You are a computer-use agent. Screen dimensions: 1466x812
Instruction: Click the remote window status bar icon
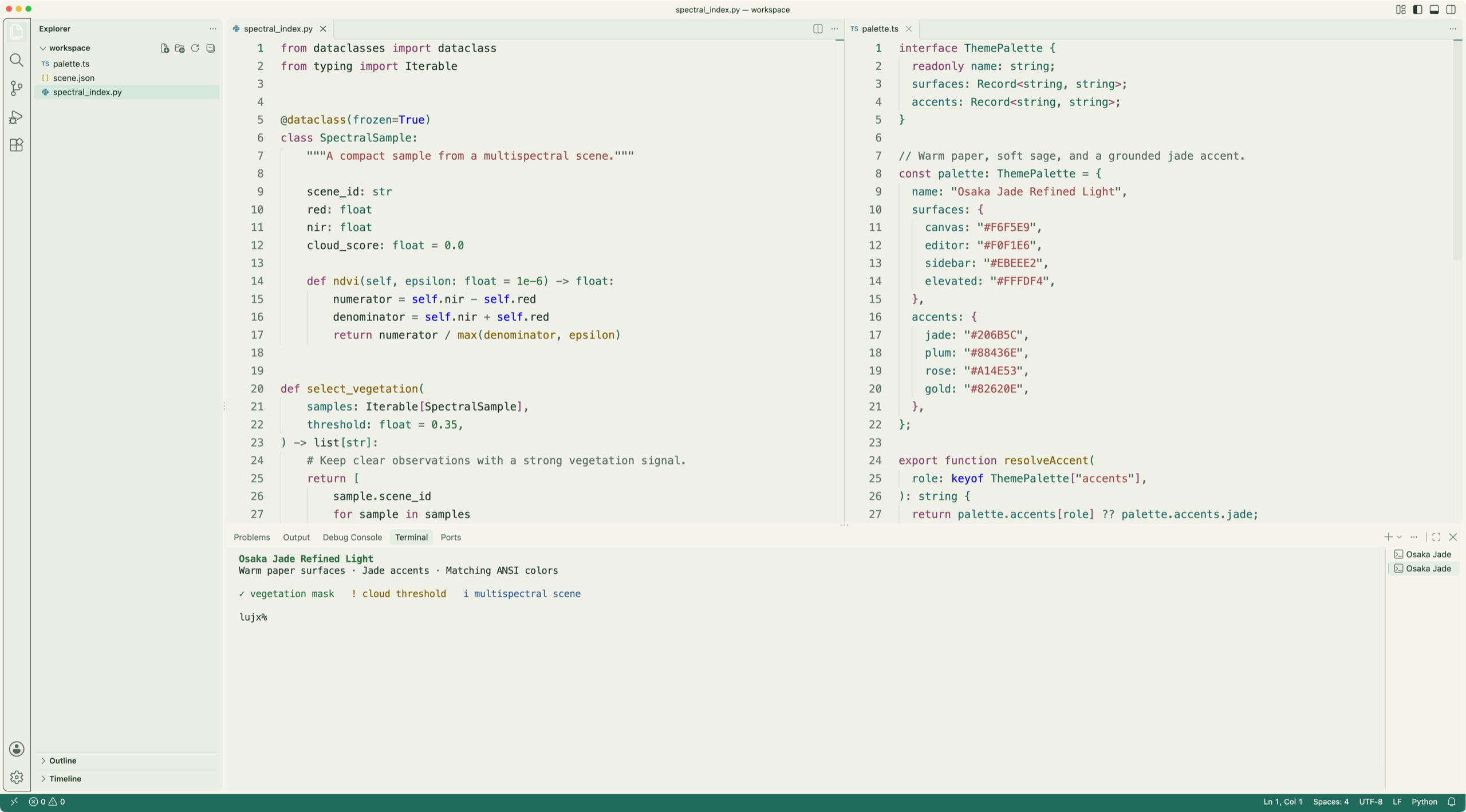pyautogui.click(x=14, y=802)
